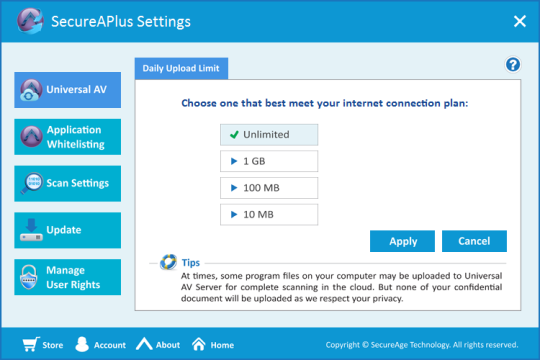Click the SecureAPlus logo in title bar
The height and width of the screenshot is (360, 540).
(30, 21)
